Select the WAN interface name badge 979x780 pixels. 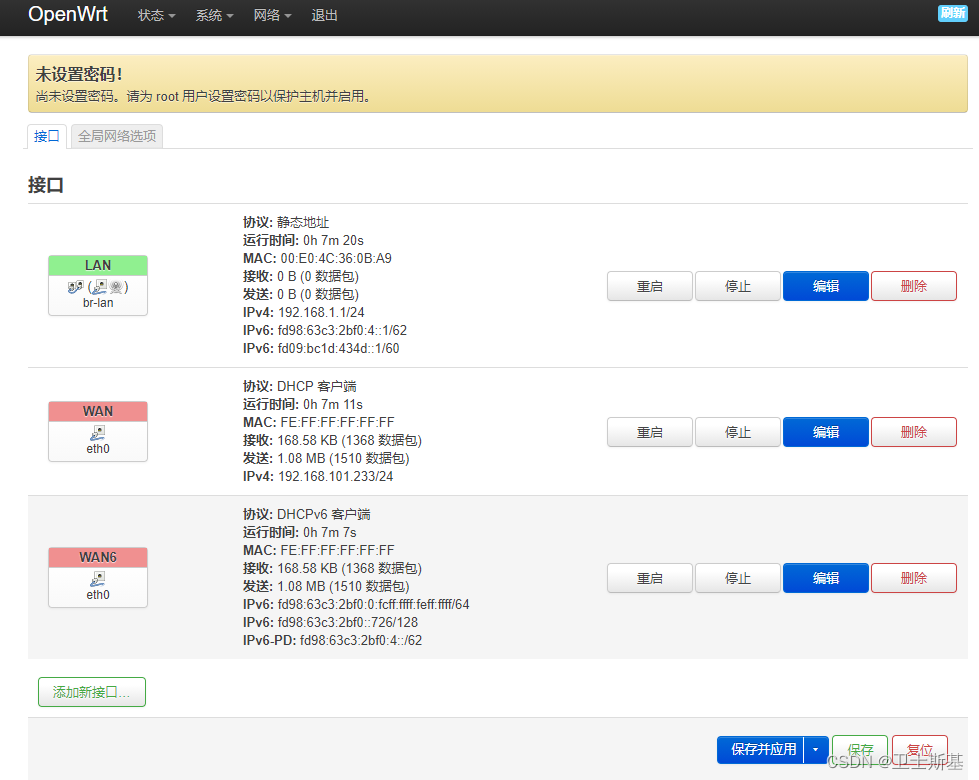click(x=98, y=412)
